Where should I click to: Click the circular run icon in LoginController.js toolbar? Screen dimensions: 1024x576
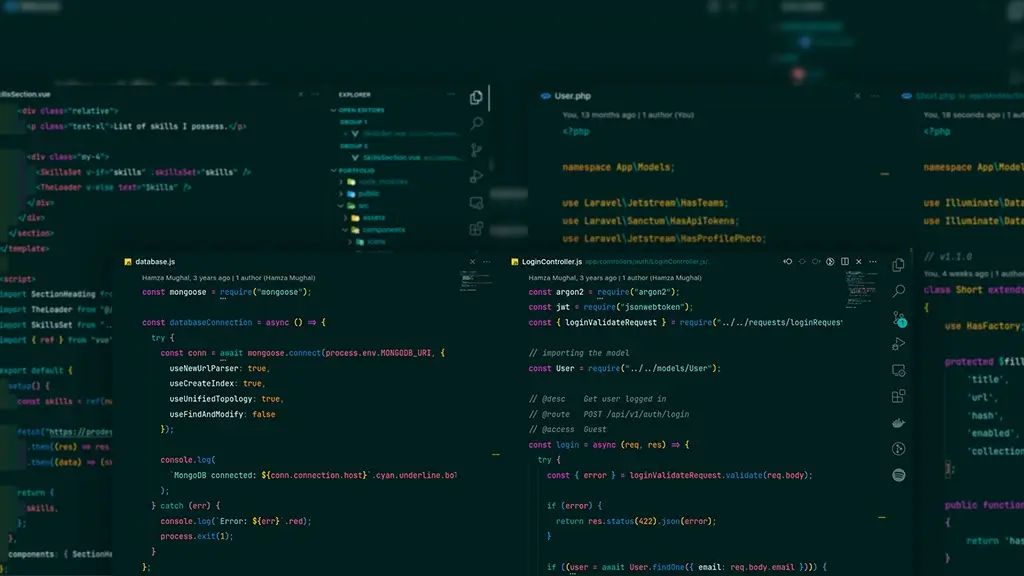[x=830, y=262]
